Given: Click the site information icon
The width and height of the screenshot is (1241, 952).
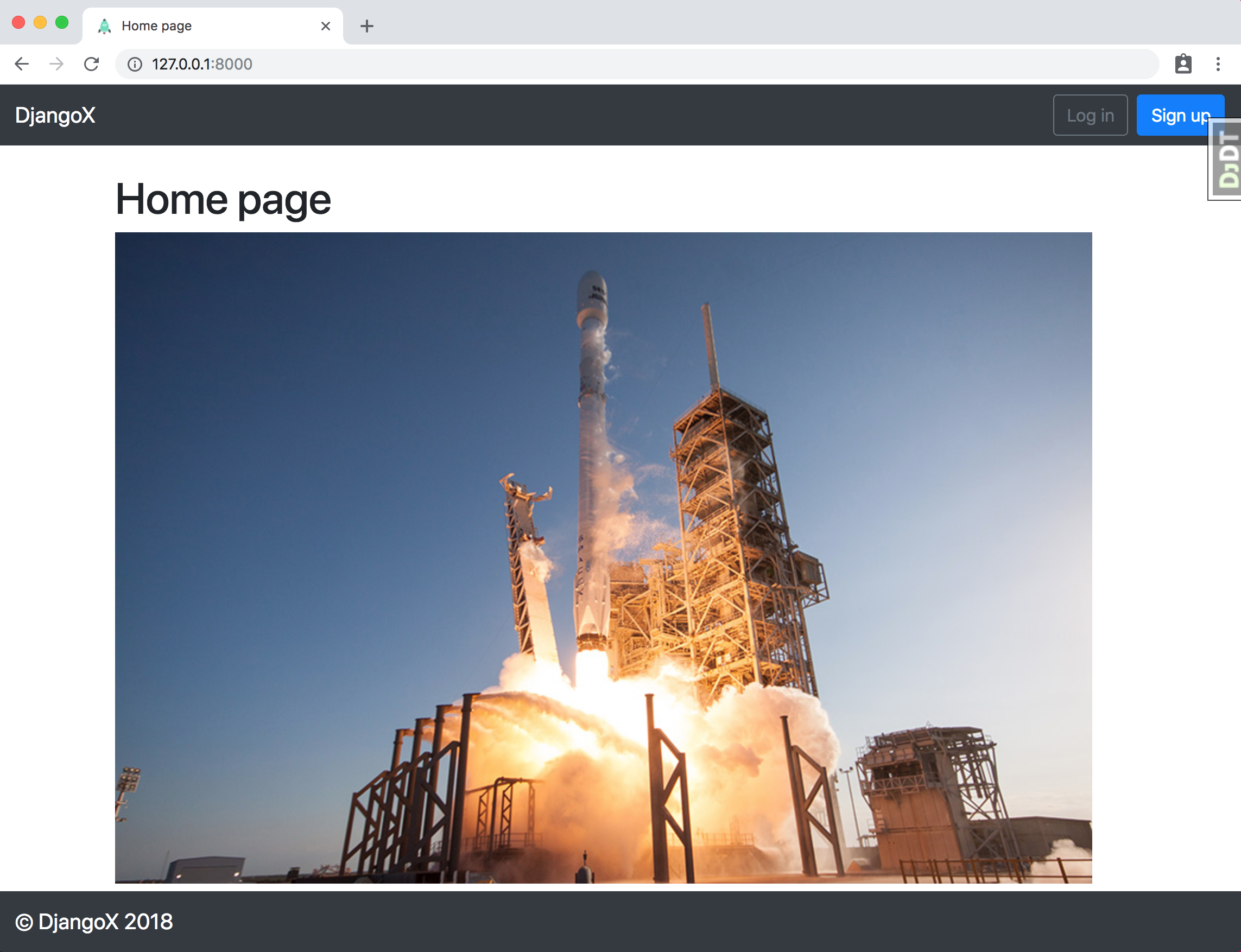Looking at the screenshot, I should [135, 64].
